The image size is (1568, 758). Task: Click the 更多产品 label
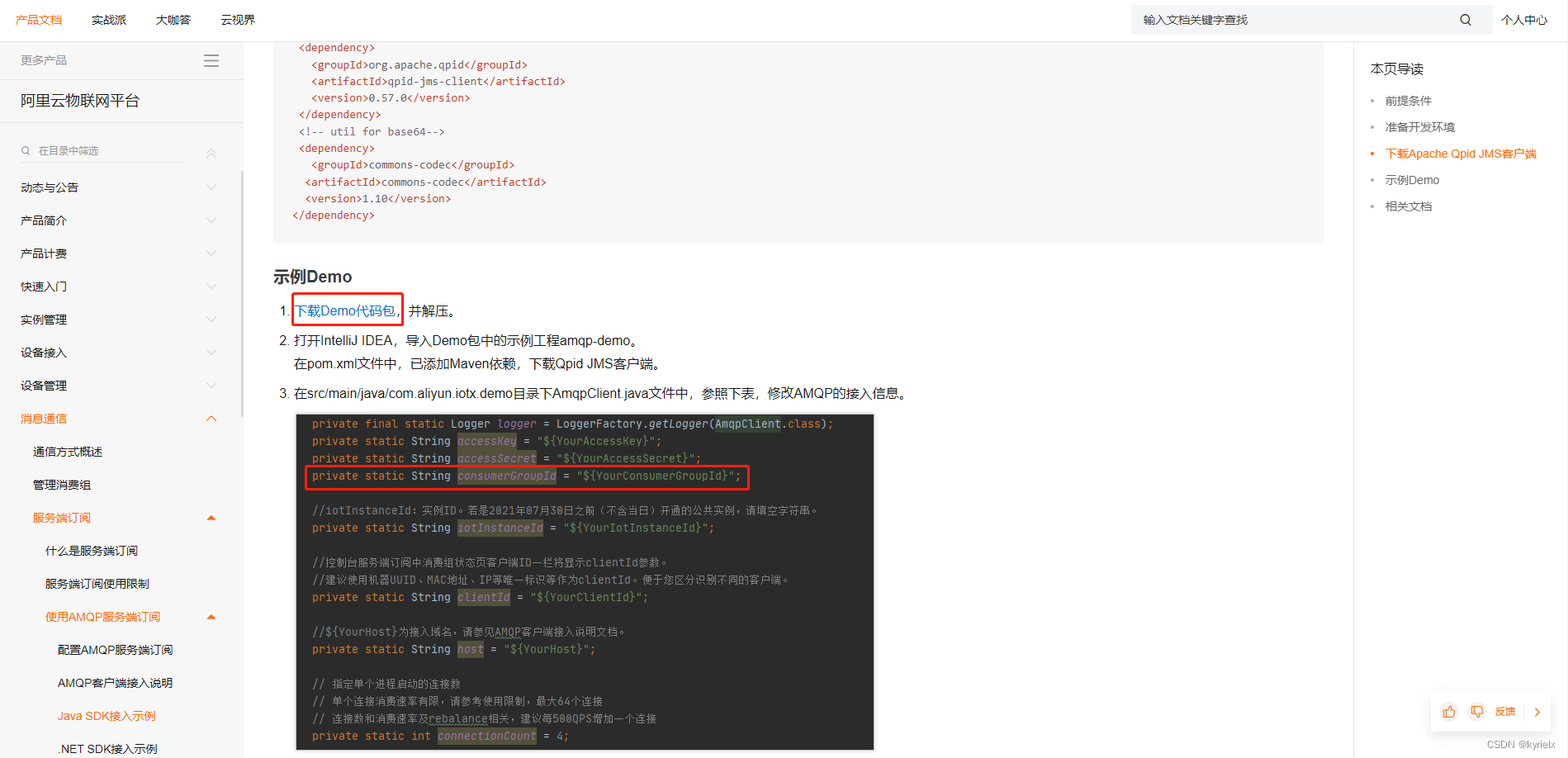[44, 60]
